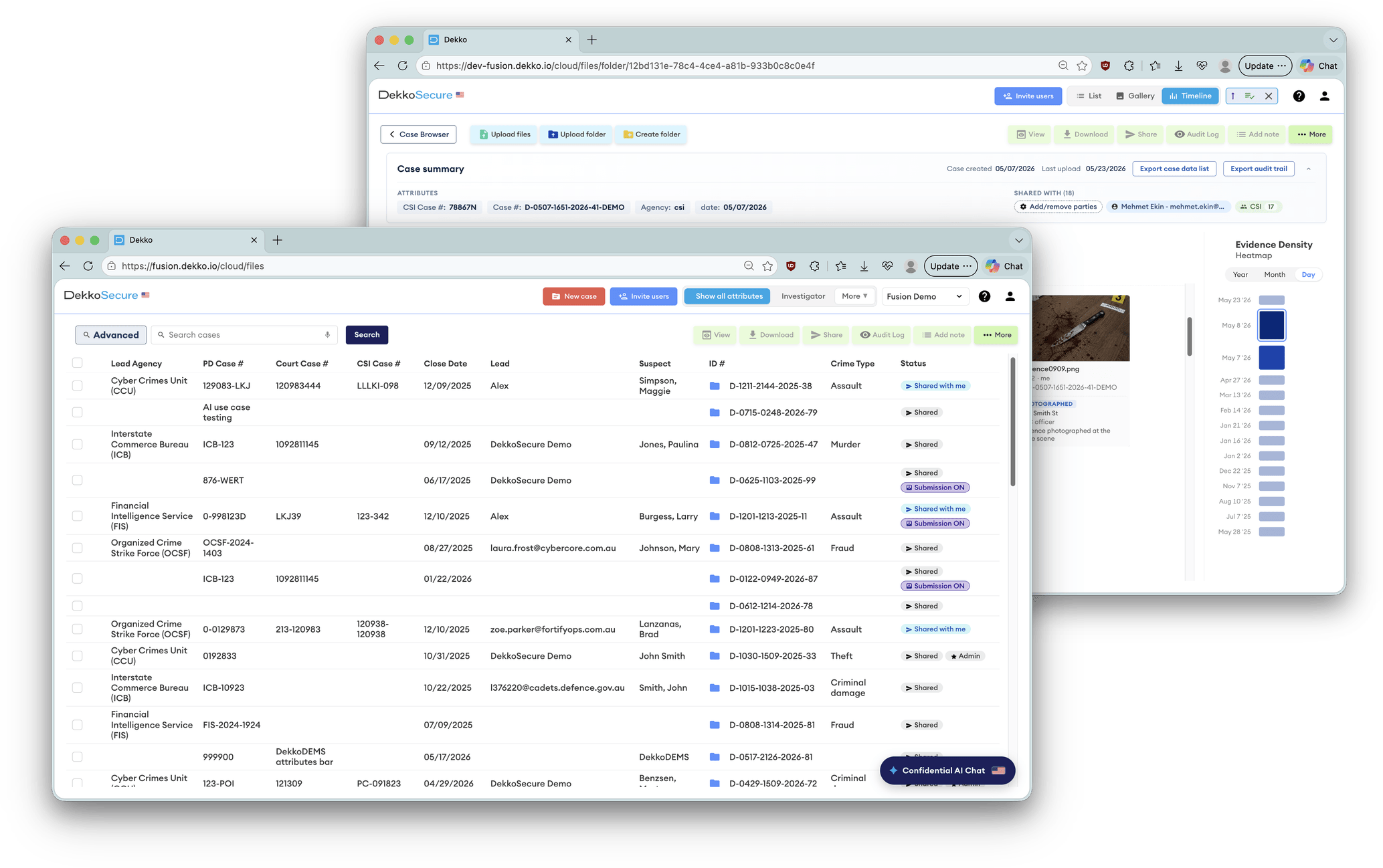The image size is (1383, 868).
Task: Click the close X icon beside sort controls
Action: click(x=1268, y=96)
